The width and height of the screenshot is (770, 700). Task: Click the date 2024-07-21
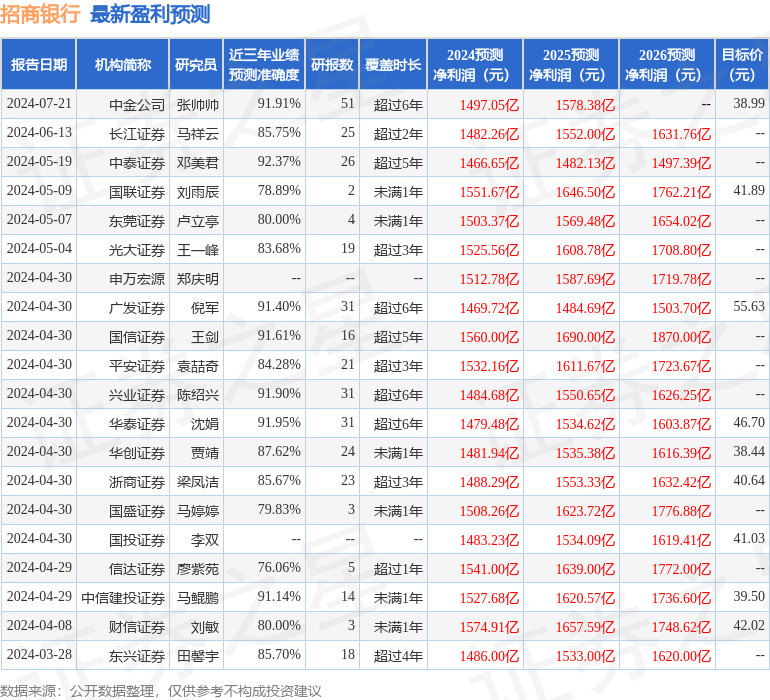(x=39, y=104)
